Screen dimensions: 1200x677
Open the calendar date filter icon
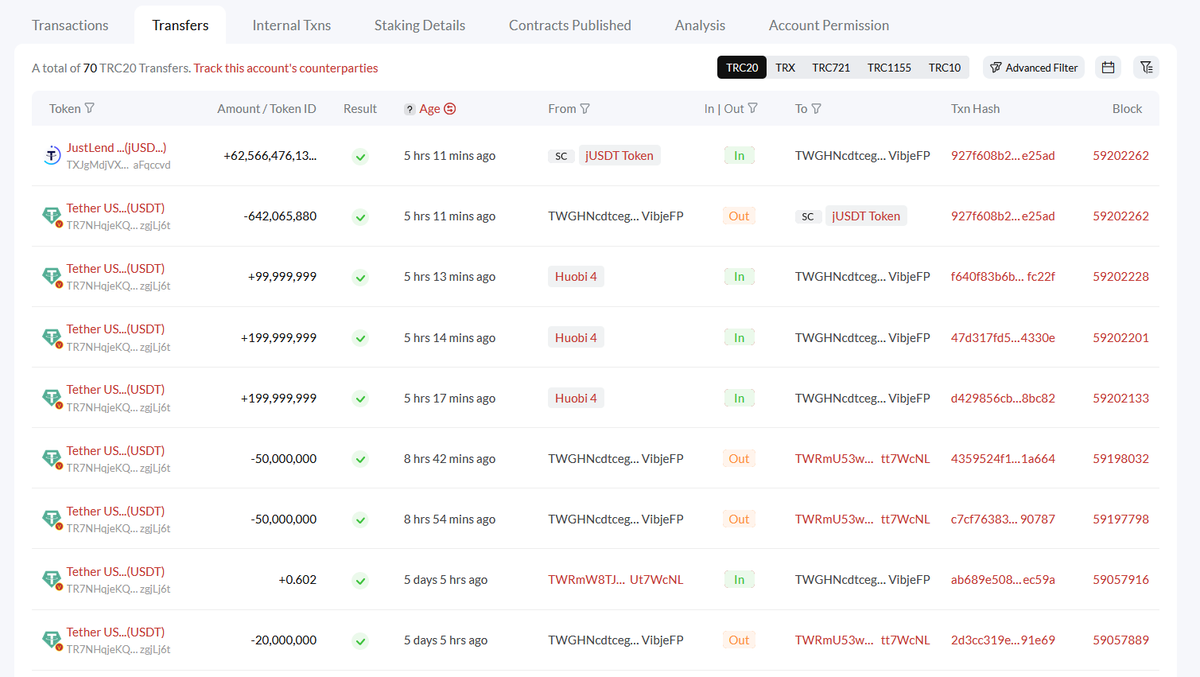coord(1108,67)
